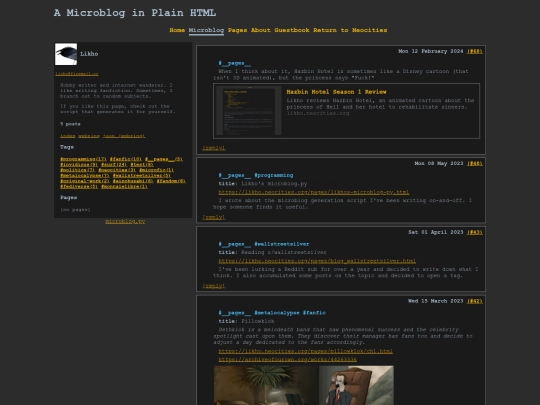Click #programming tag in 08 May 2023 post

(274, 176)
